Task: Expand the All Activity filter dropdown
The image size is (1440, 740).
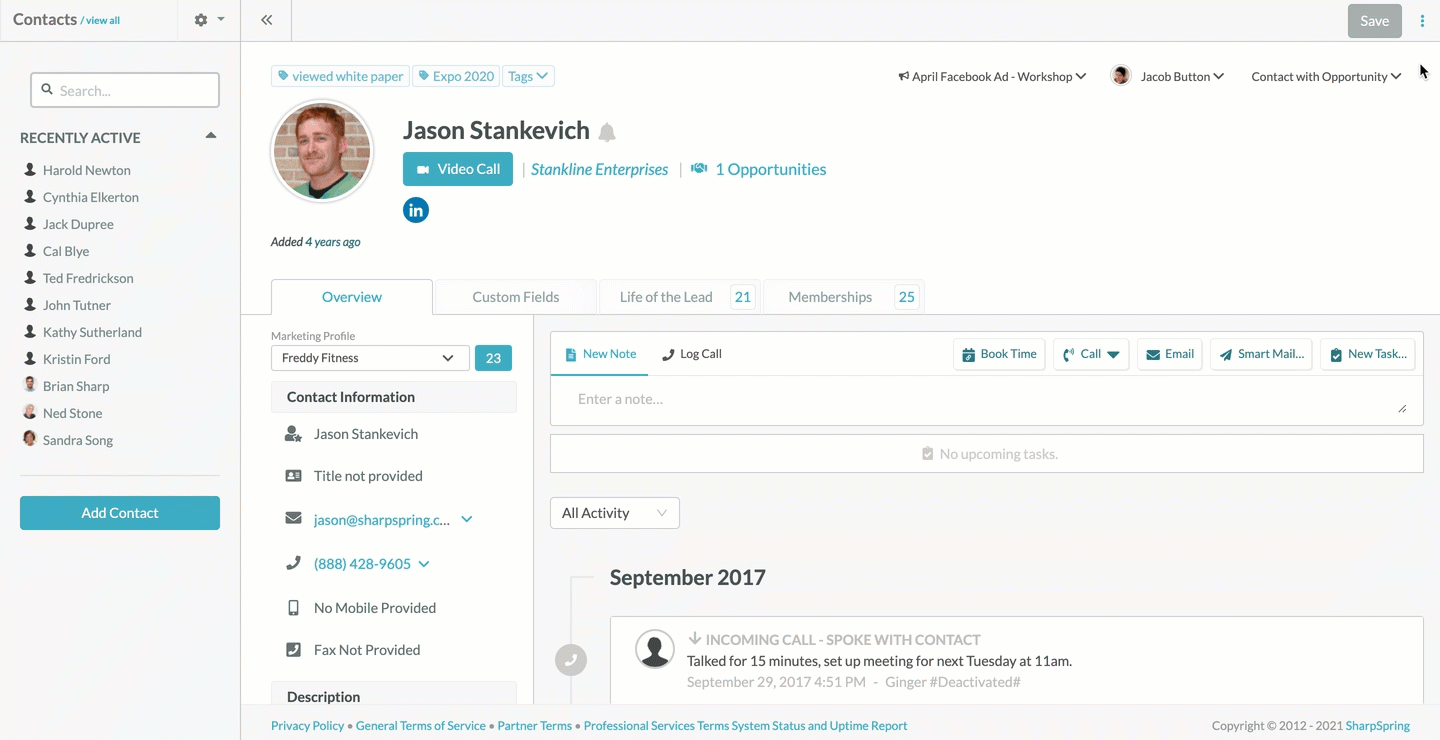Action: 614,513
